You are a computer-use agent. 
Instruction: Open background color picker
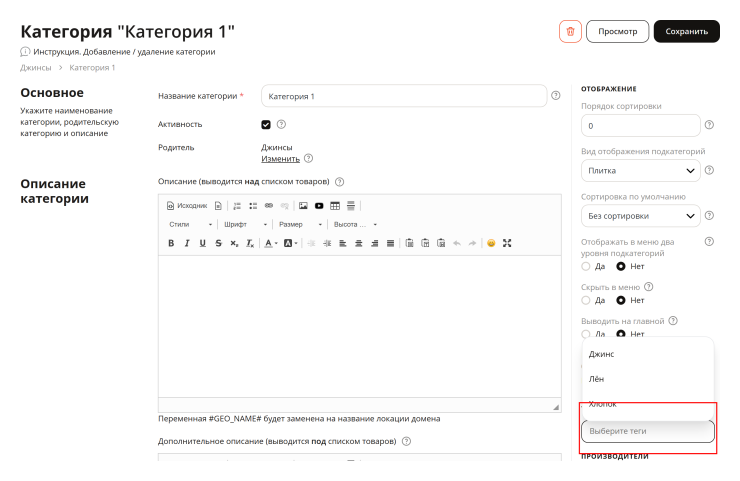pyautogui.click(x=290, y=243)
